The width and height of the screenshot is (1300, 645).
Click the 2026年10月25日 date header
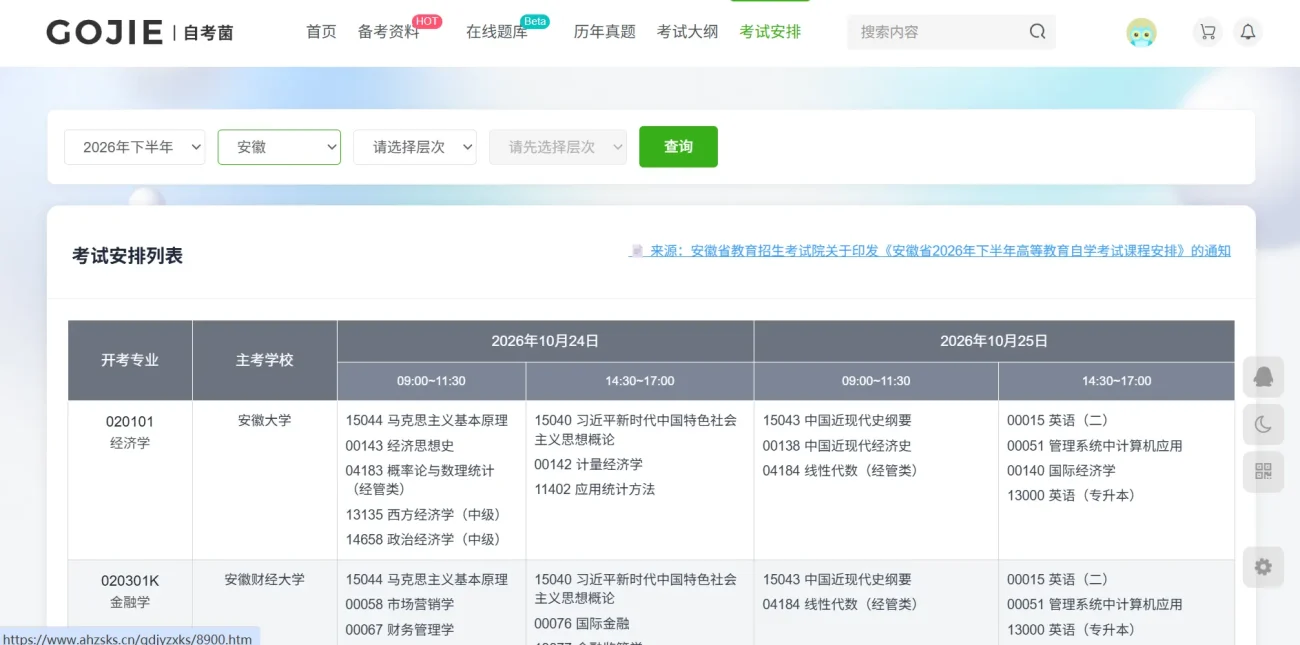point(994,341)
